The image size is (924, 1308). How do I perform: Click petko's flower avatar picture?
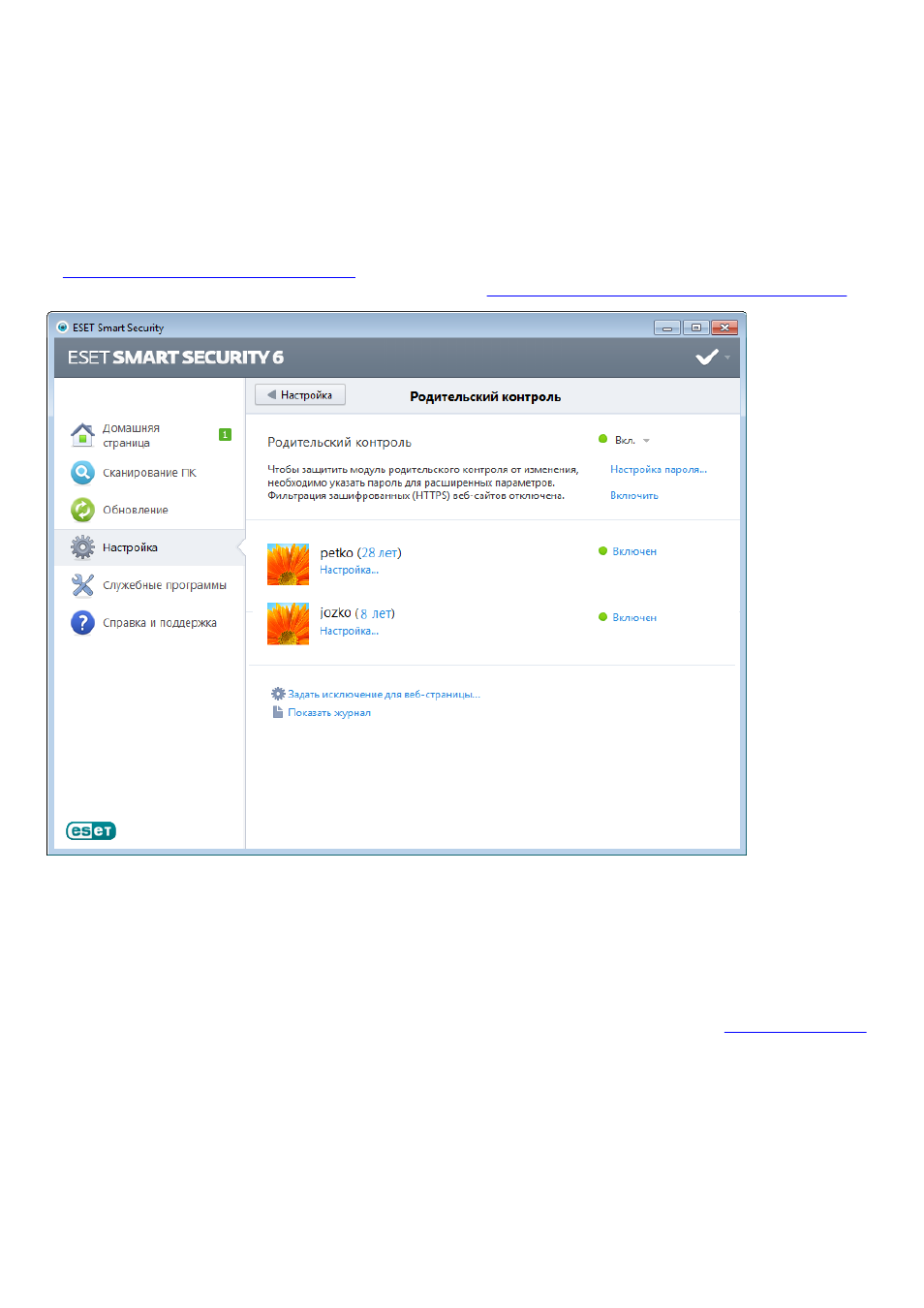click(x=288, y=564)
